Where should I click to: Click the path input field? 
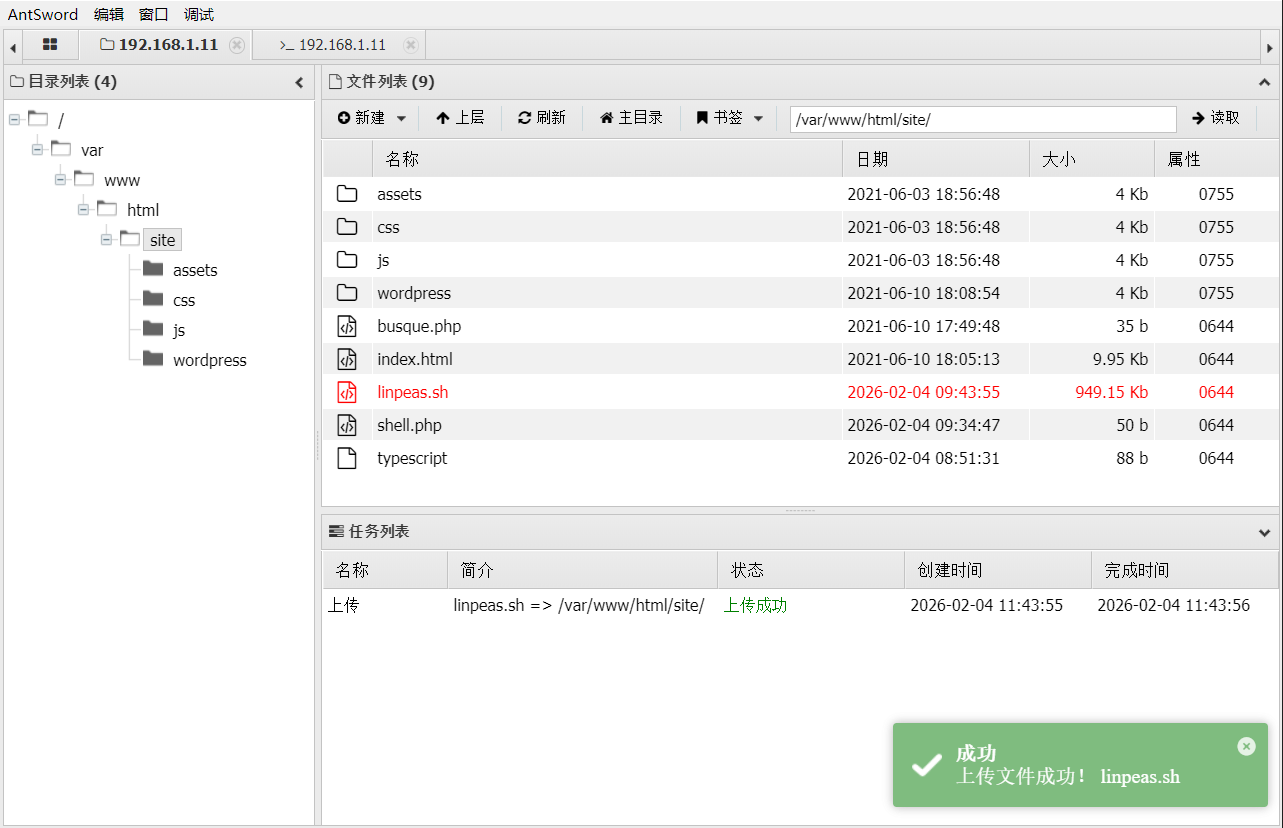pyautogui.click(x=982, y=119)
